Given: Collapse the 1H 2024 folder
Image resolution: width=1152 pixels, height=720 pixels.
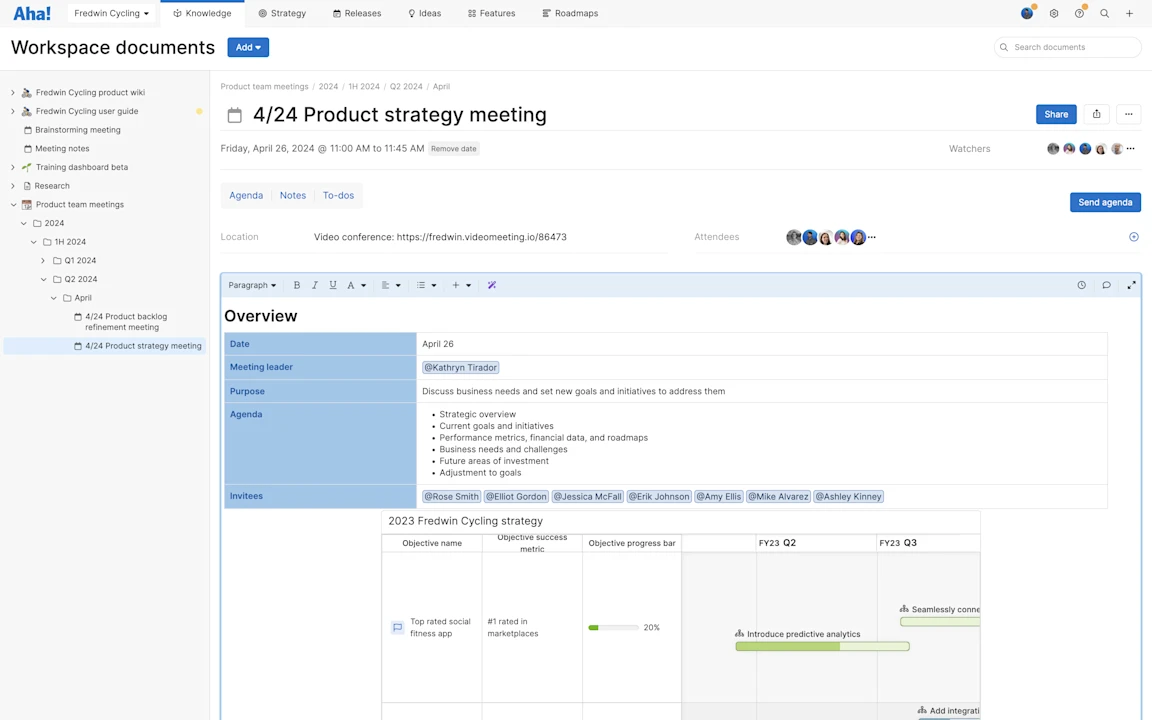Looking at the screenshot, I should pos(34,242).
